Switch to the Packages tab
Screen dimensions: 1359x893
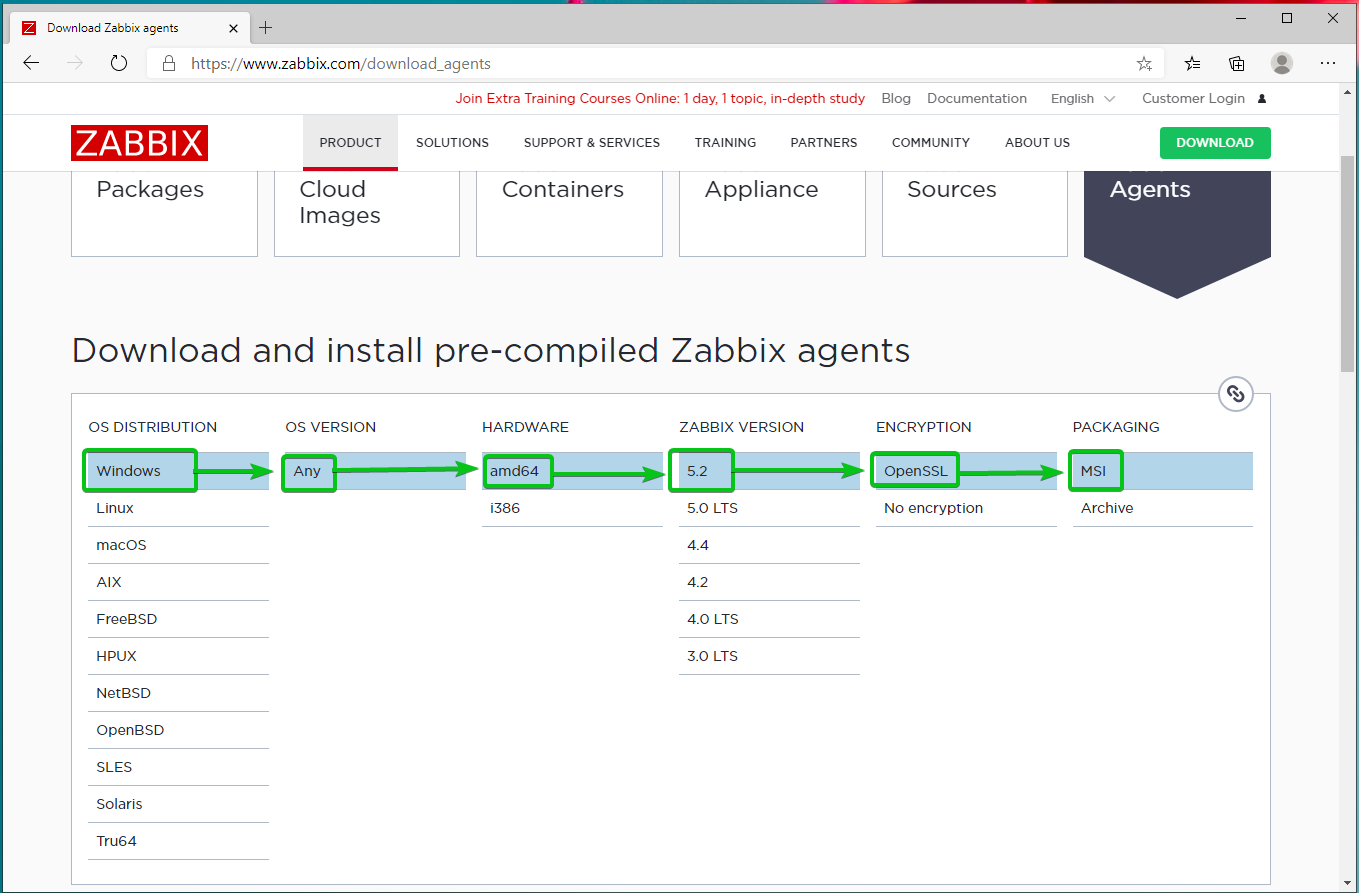click(x=164, y=214)
